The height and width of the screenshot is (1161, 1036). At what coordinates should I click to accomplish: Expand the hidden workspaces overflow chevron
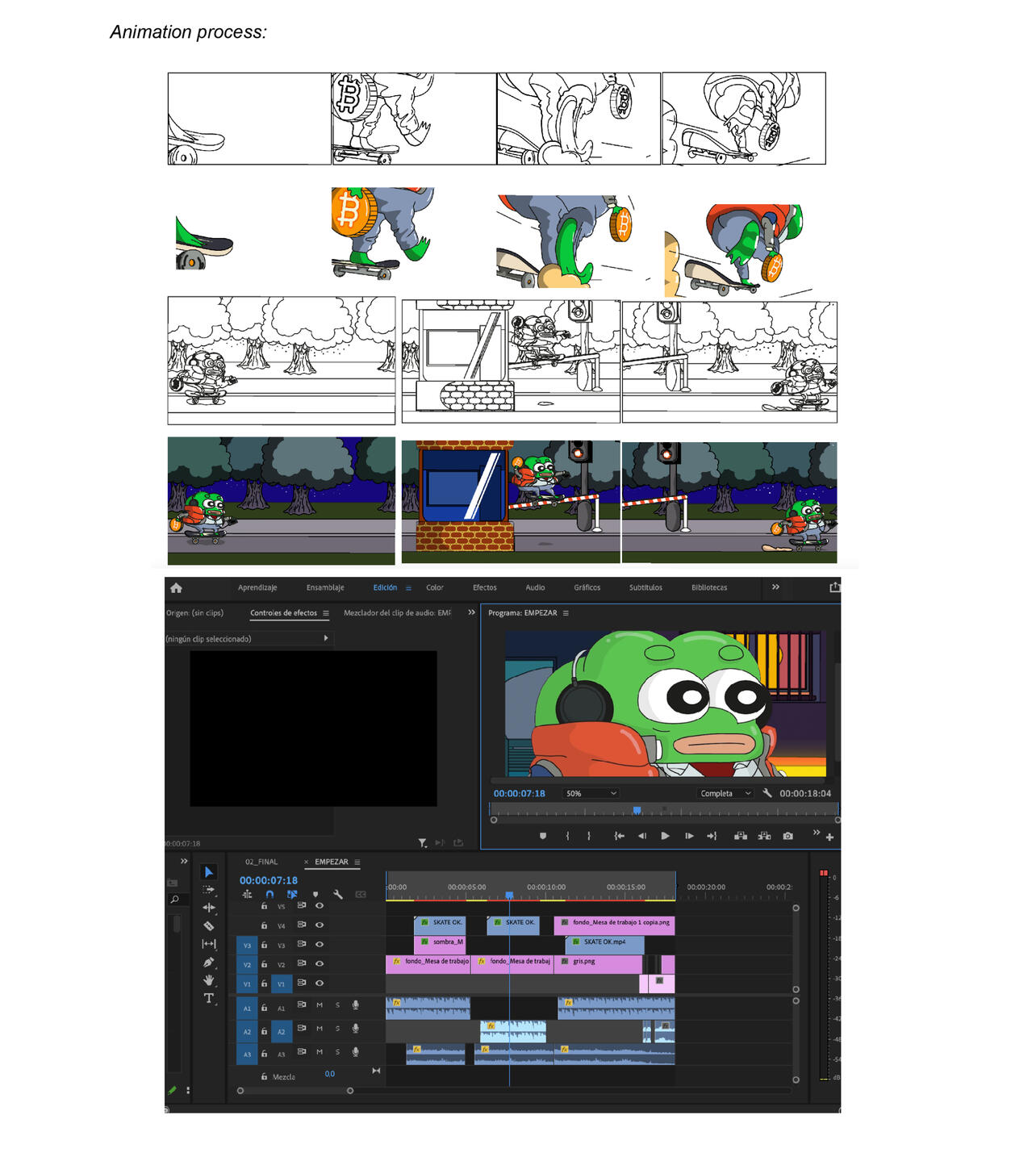(x=775, y=587)
